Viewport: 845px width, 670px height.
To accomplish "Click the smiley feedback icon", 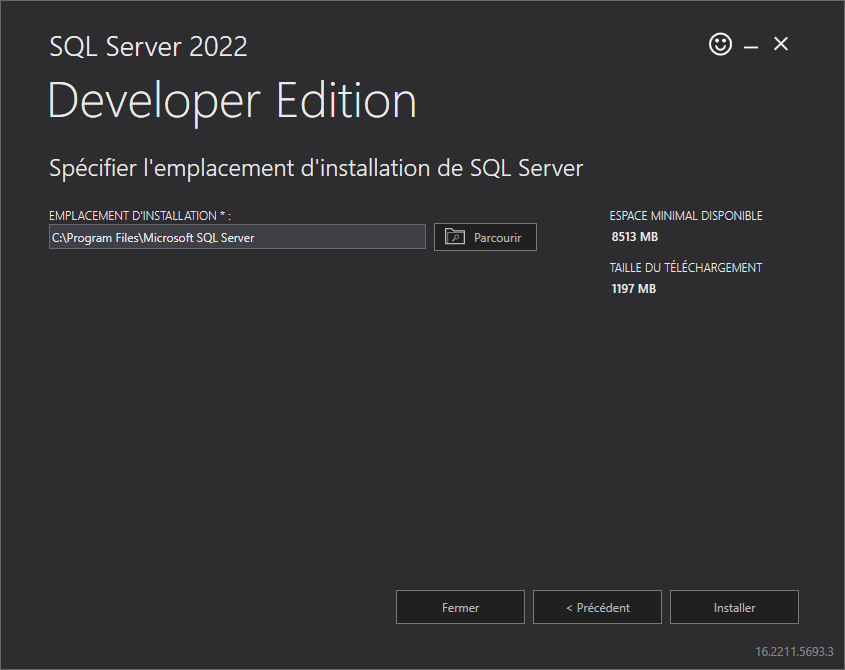I will pyautogui.click(x=720, y=44).
